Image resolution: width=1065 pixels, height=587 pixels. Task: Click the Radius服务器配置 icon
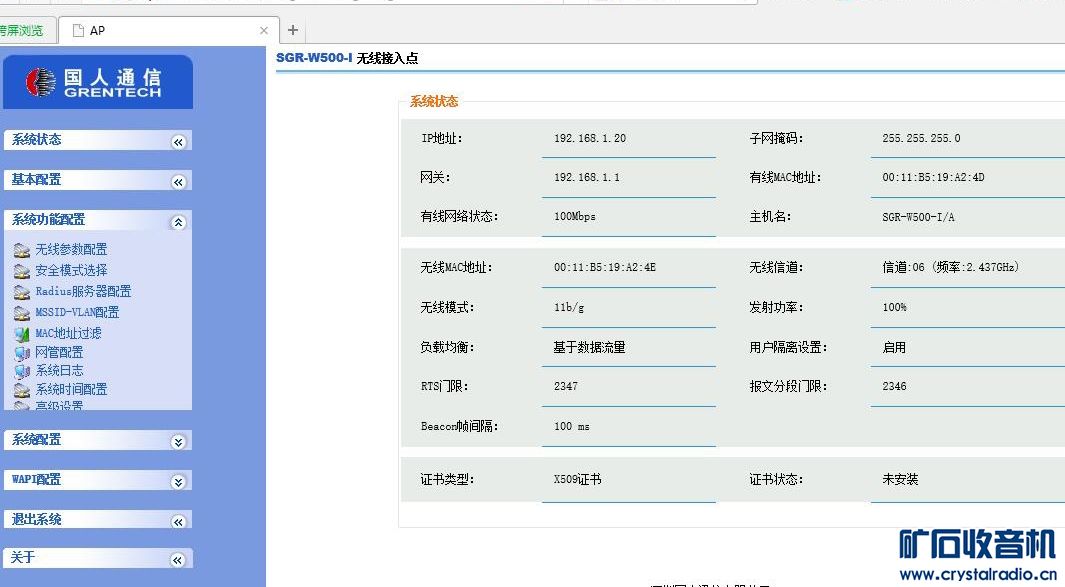22,292
